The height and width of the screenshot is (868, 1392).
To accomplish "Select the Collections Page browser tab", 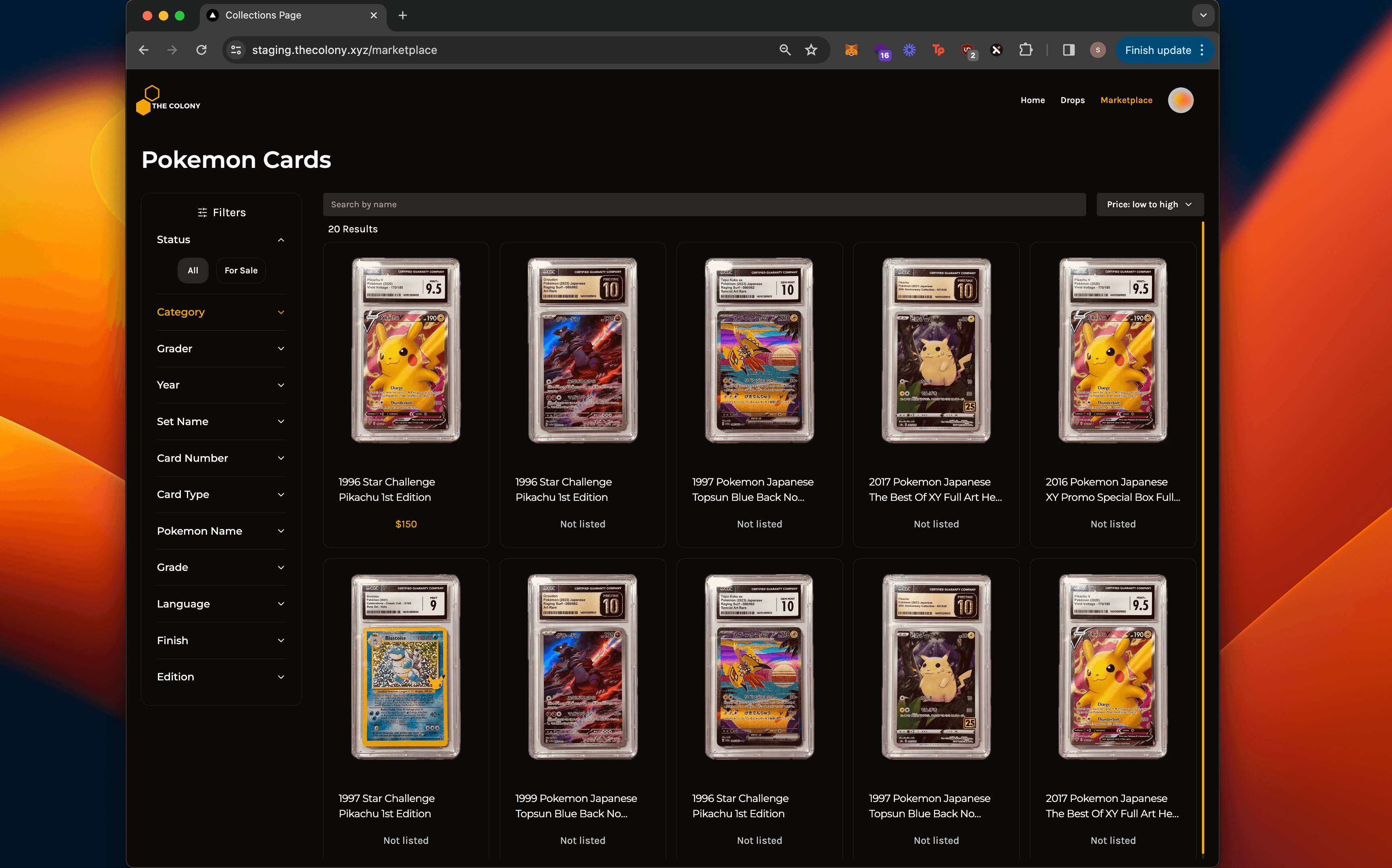I will coord(293,15).
